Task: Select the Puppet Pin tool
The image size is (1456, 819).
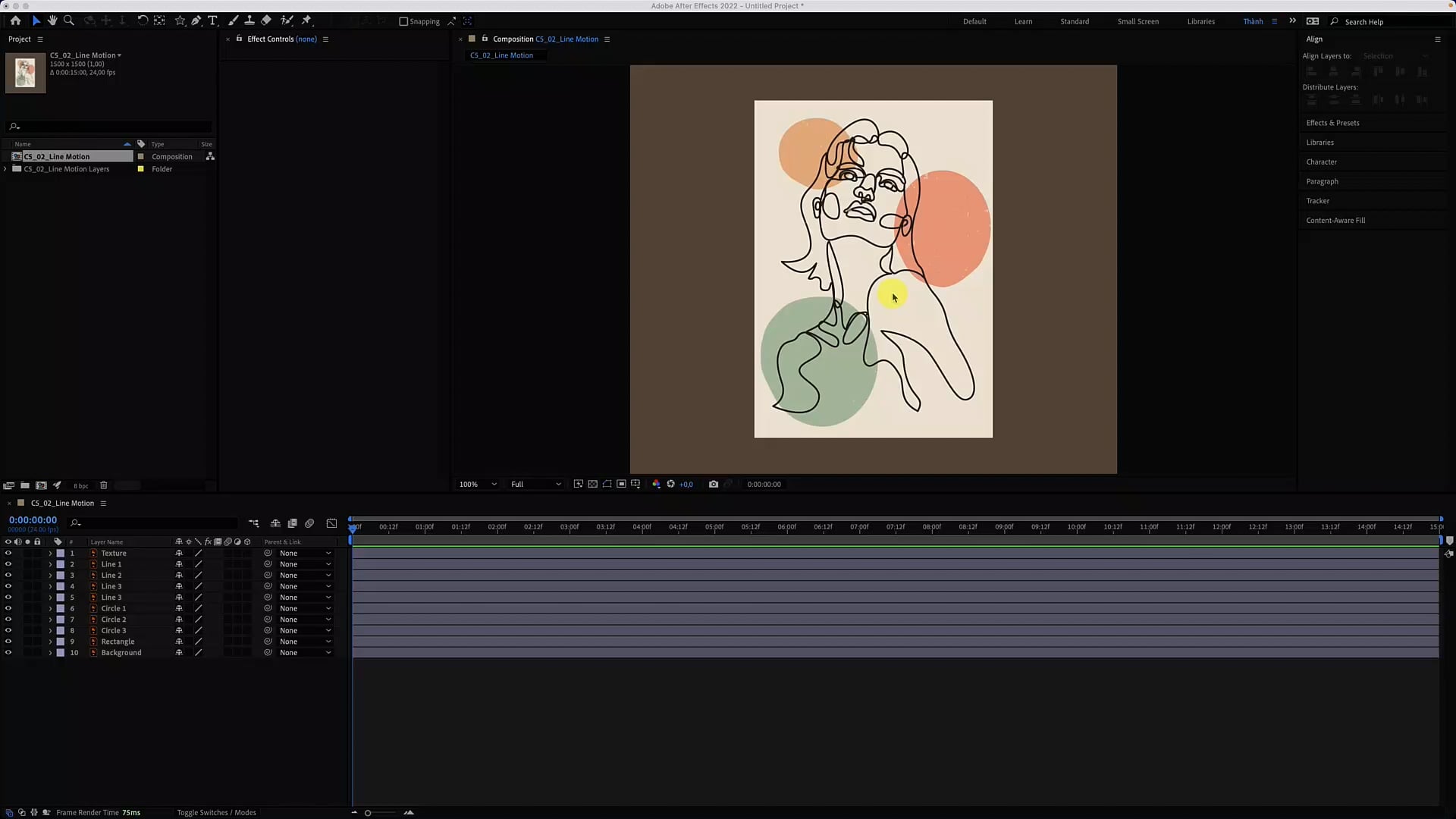Action: point(306,20)
